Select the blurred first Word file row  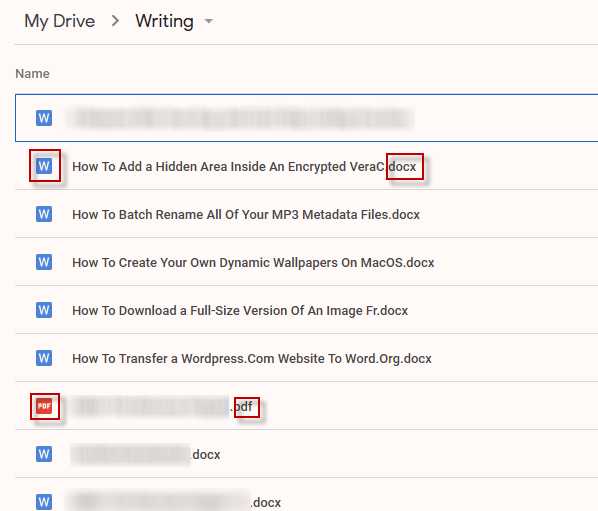(306, 118)
